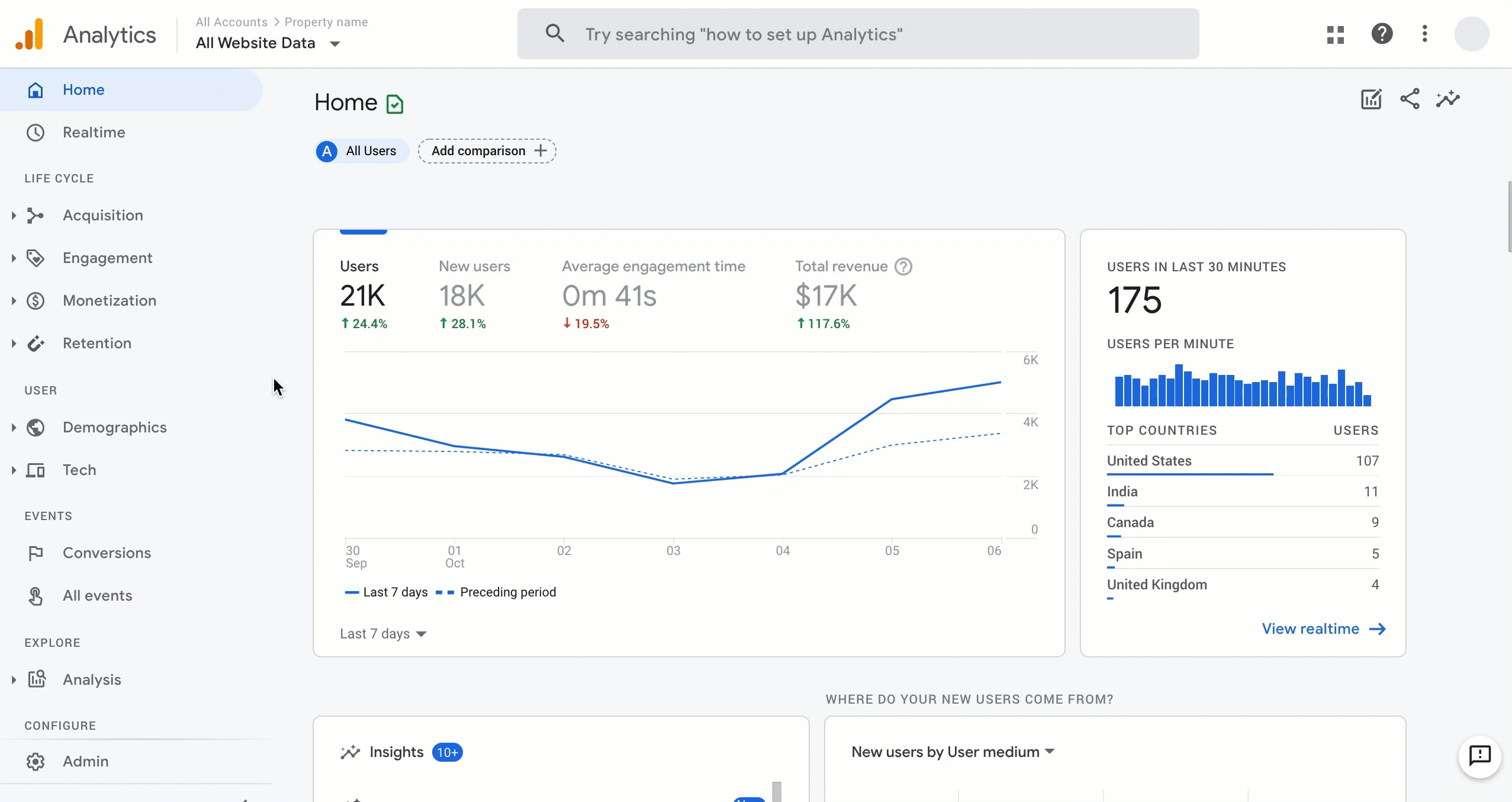Click the help question mark icon
Screen dimensions: 1512x802
tap(1382, 34)
